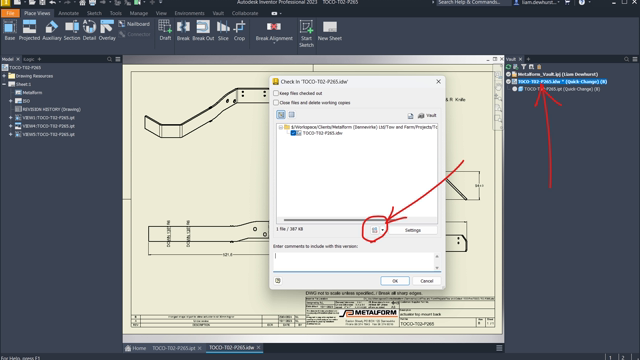Image resolution: width=640 pixels, height=360 pixels.
Task: Click the Vault button in the dialog
Action: pyautogui.click(x=427, y=116)
